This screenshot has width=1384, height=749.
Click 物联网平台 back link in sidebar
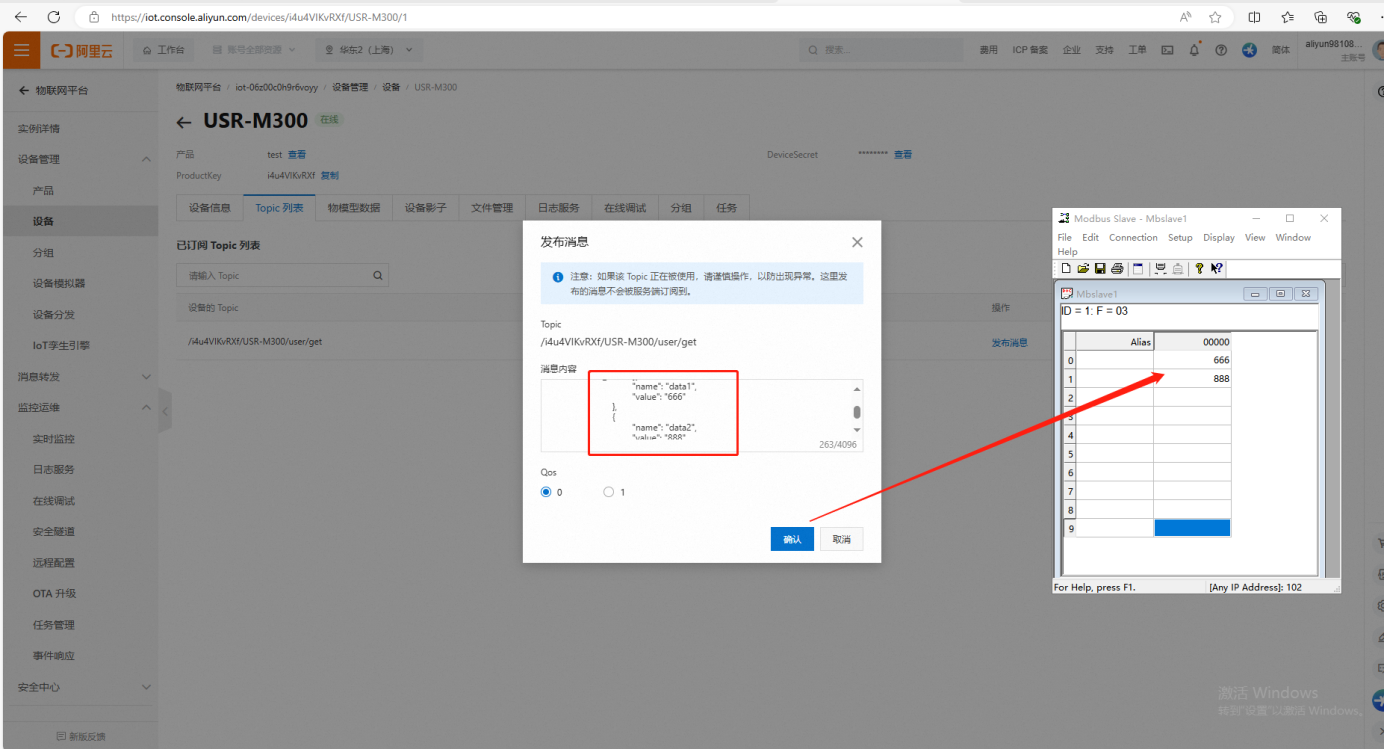coord(53,90)
